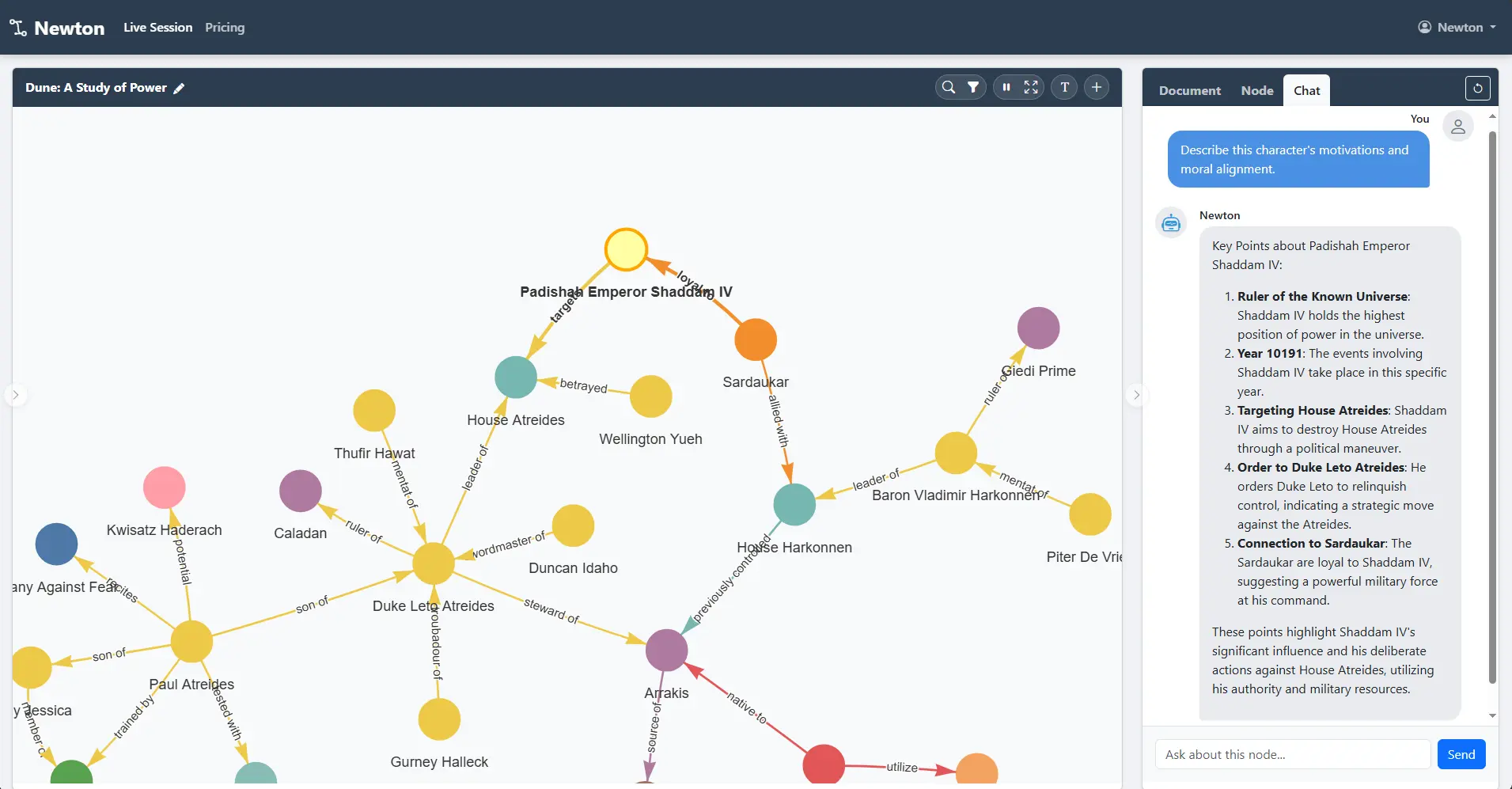Fit graph to fullscreen view

coord(1031,87)
